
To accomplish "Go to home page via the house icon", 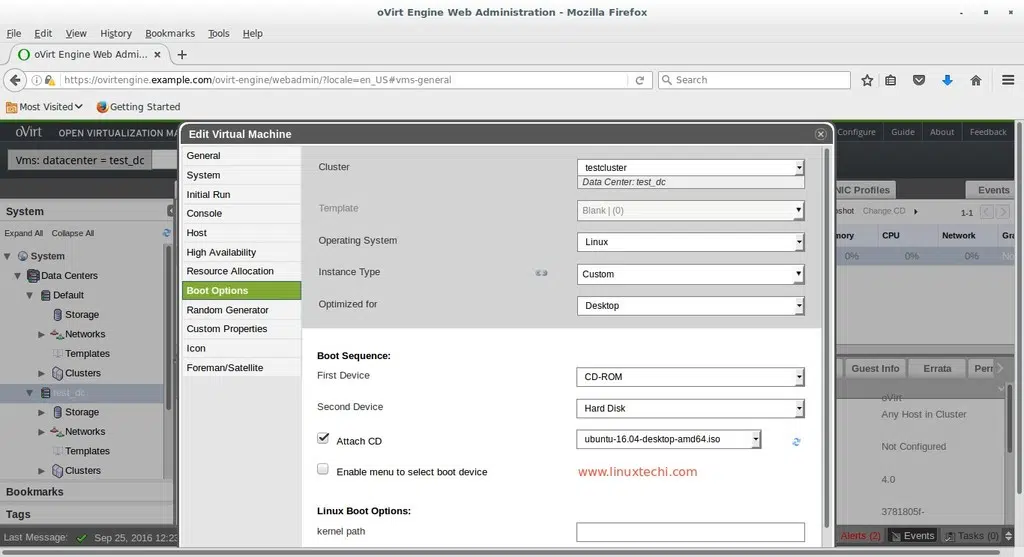I will tap(976, 80).
